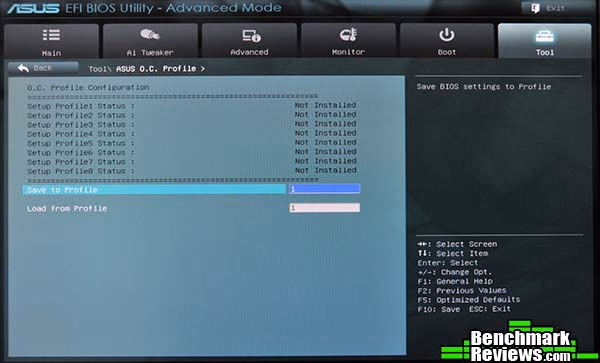This screenshot has height=363, width=600.
Task: Open the Main tab
Action: (x=51, y=41)
